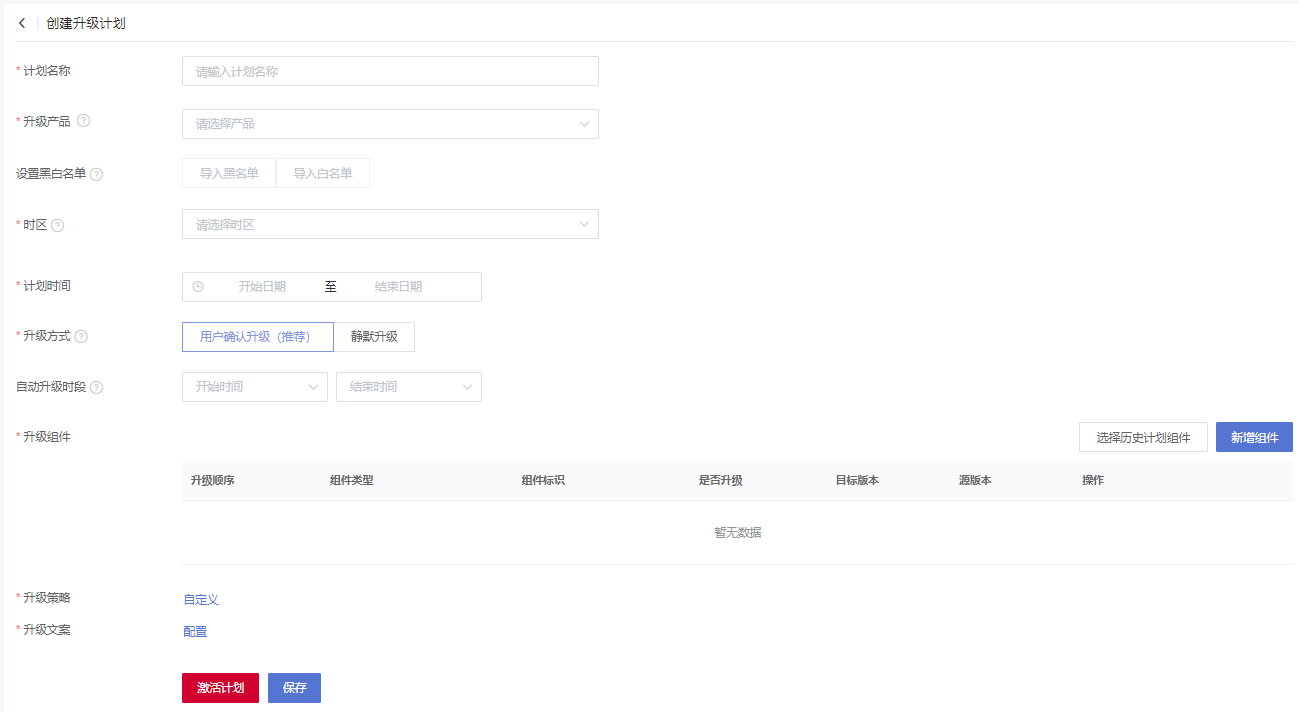Click the 暂无数据 empty table text

coord(738,533)
